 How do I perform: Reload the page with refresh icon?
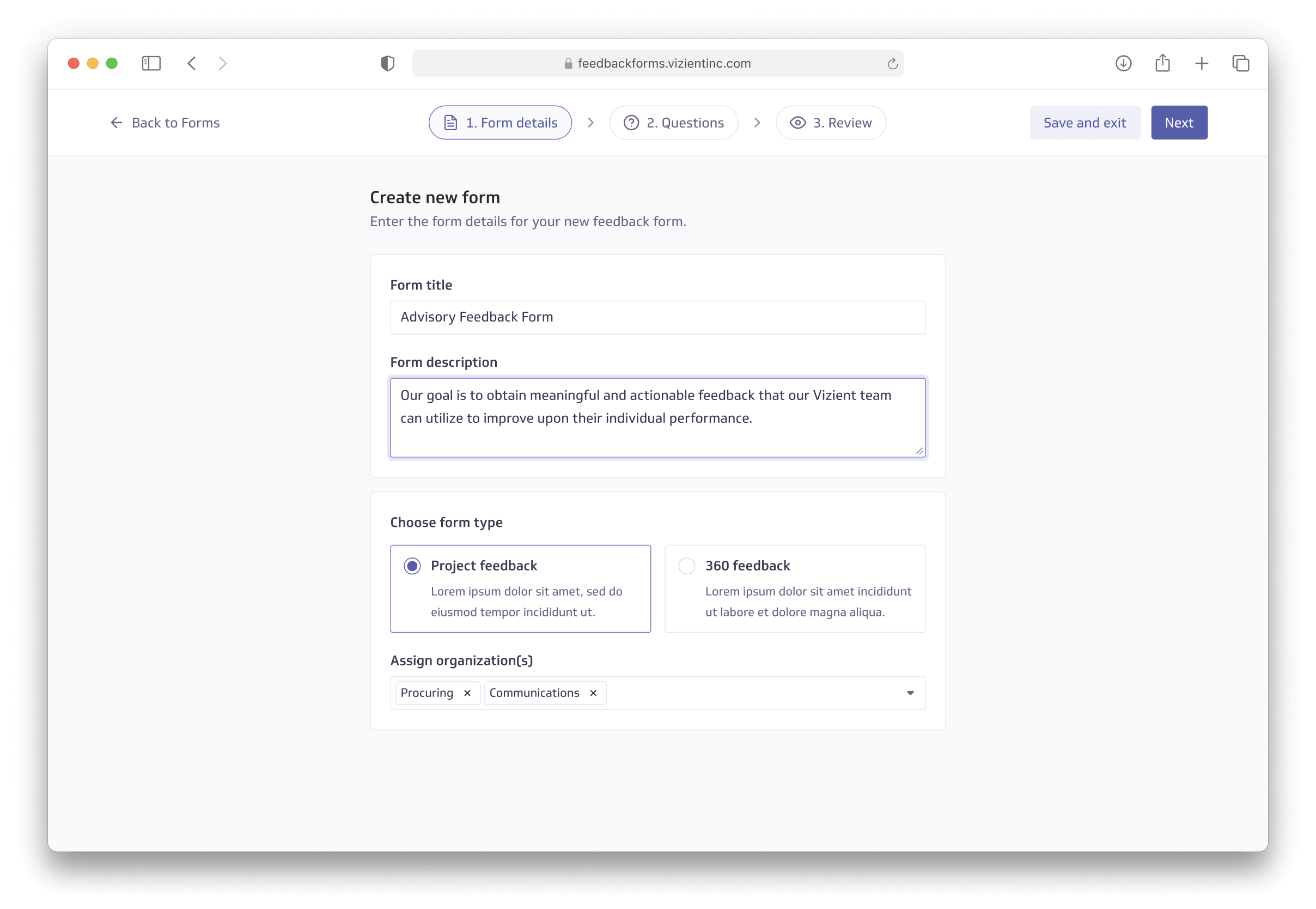[892, 64]
